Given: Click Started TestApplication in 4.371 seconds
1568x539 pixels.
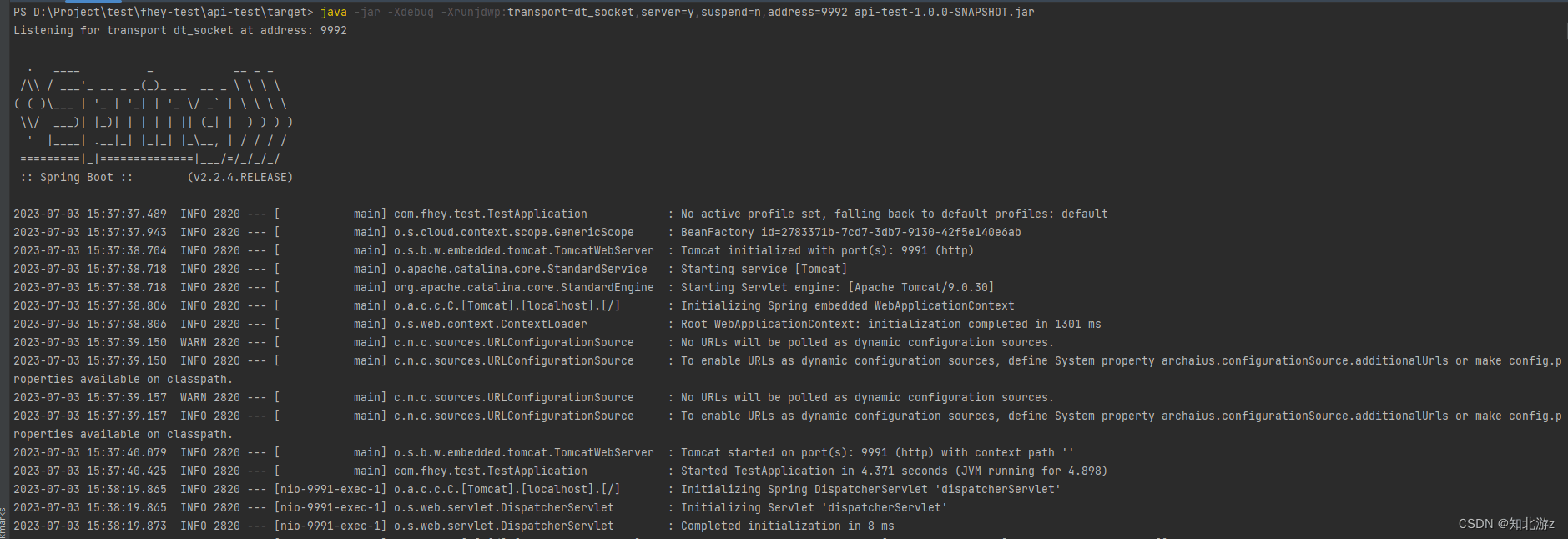Looking at the screenshot, I should [895, 471].
